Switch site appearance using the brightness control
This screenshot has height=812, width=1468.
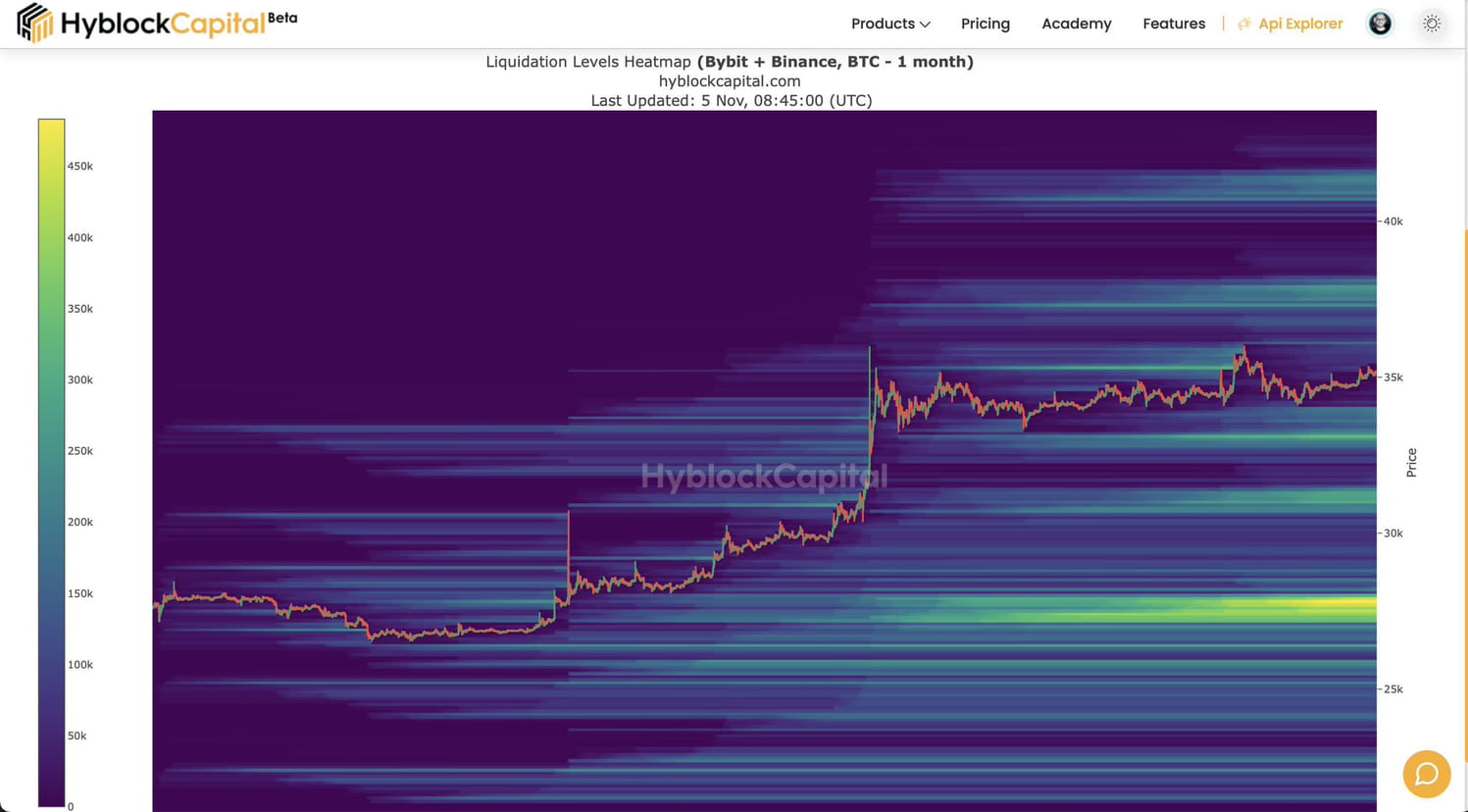click(x=1432, y=23)
